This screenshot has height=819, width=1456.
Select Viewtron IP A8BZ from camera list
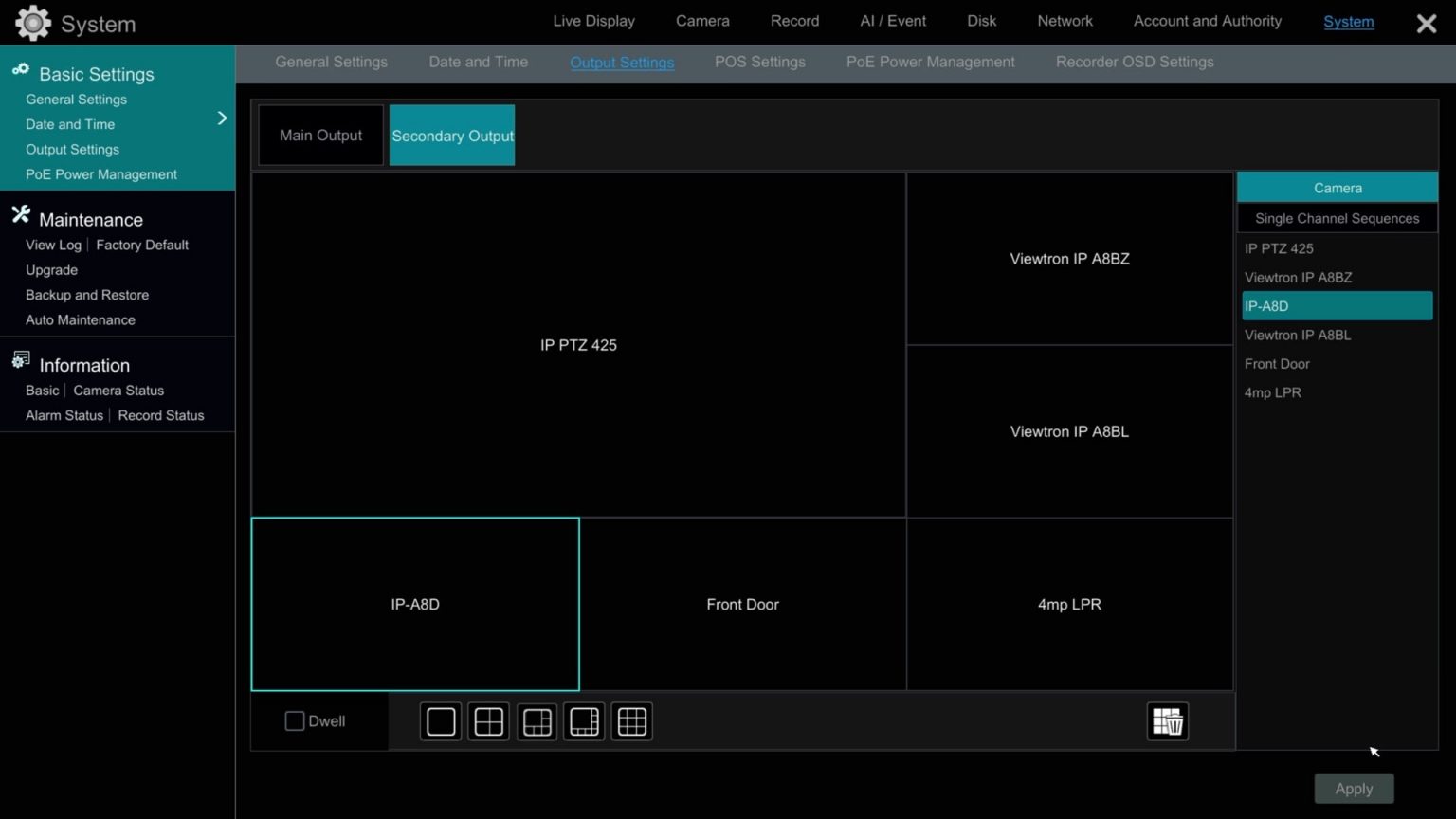click(1298, 277)
